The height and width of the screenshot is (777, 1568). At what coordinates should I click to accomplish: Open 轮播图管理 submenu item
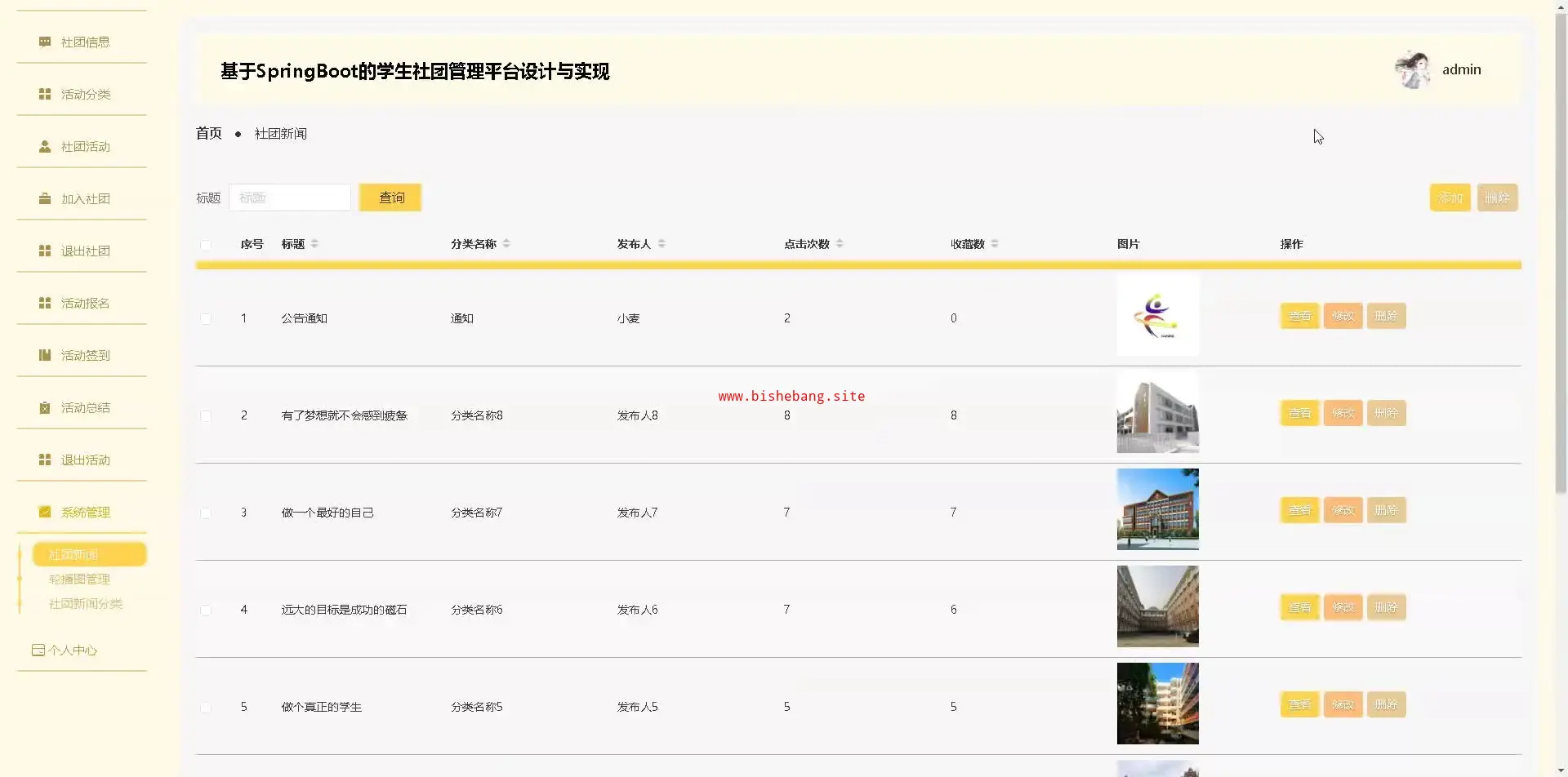pyautogui.click(x=79, y=579)
